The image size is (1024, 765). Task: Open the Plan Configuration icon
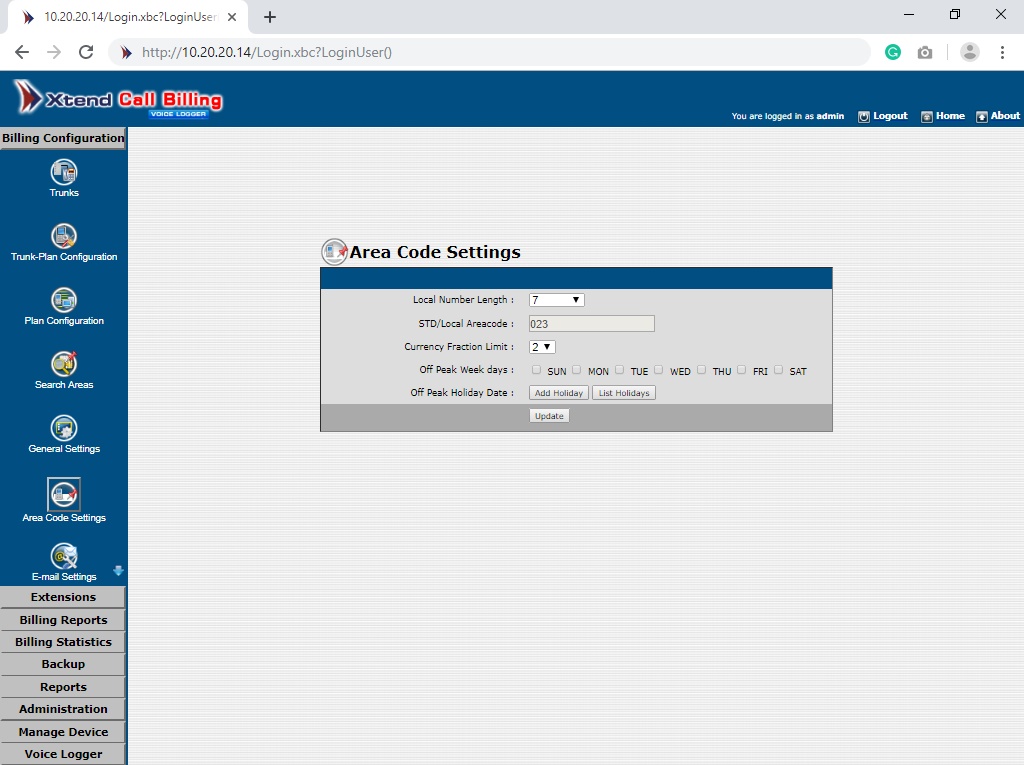click(x=64, y=301)
